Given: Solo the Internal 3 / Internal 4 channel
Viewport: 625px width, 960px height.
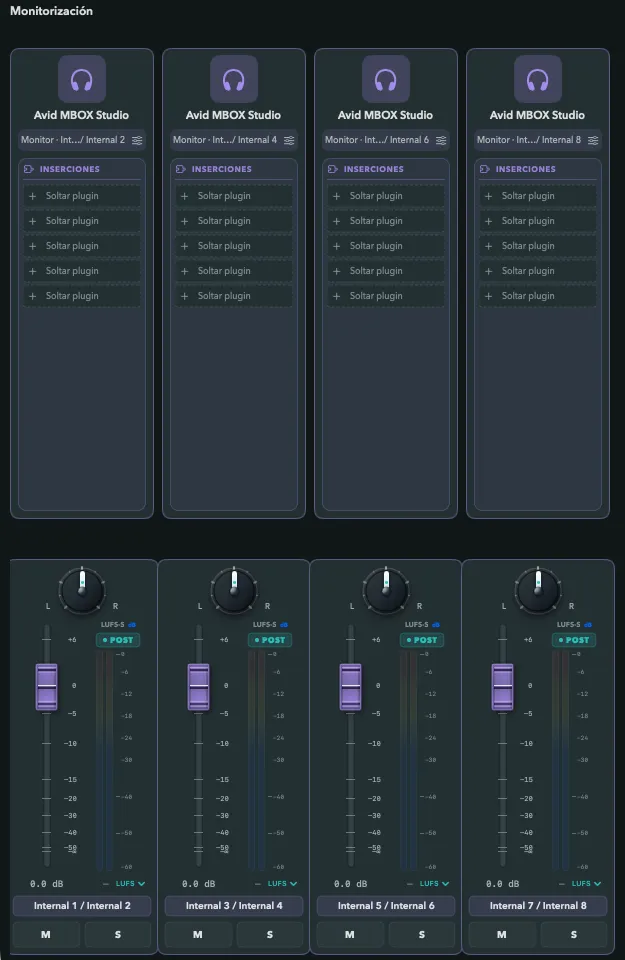Looking at the screenshot, I should 270,935.
